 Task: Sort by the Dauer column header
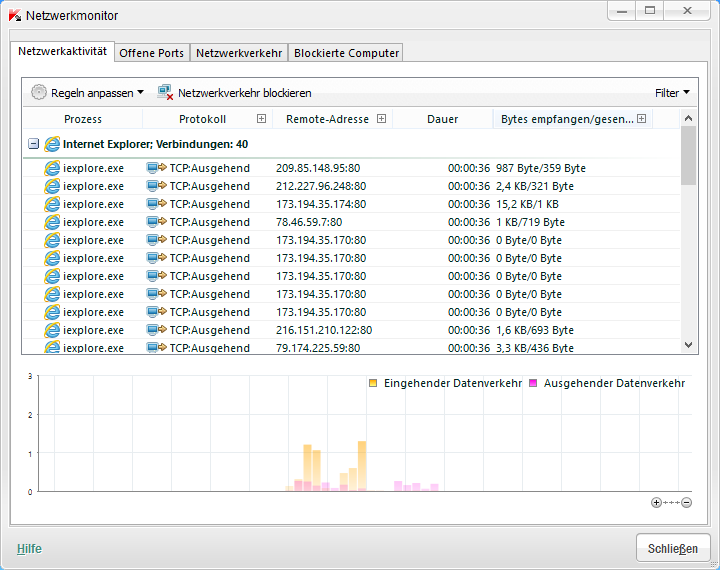point(443,119)
